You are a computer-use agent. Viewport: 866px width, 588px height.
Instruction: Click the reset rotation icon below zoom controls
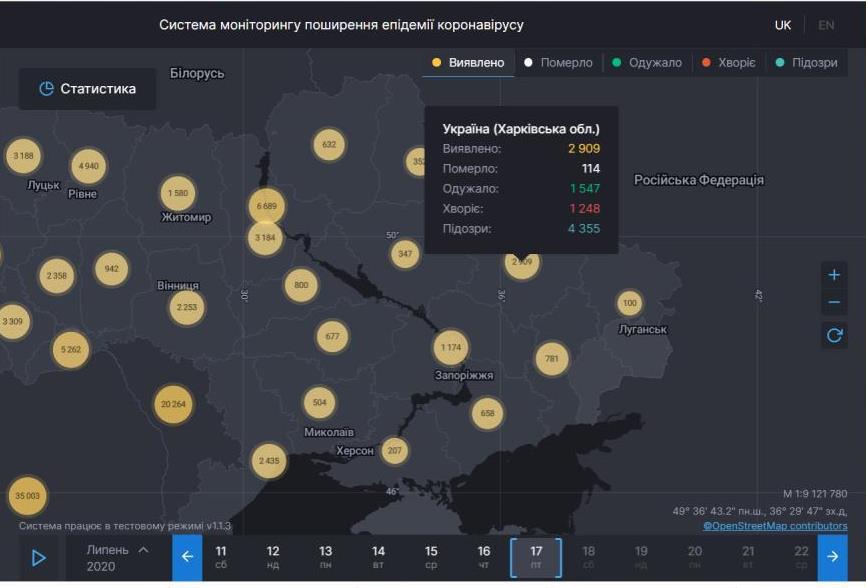coord(833,336)
